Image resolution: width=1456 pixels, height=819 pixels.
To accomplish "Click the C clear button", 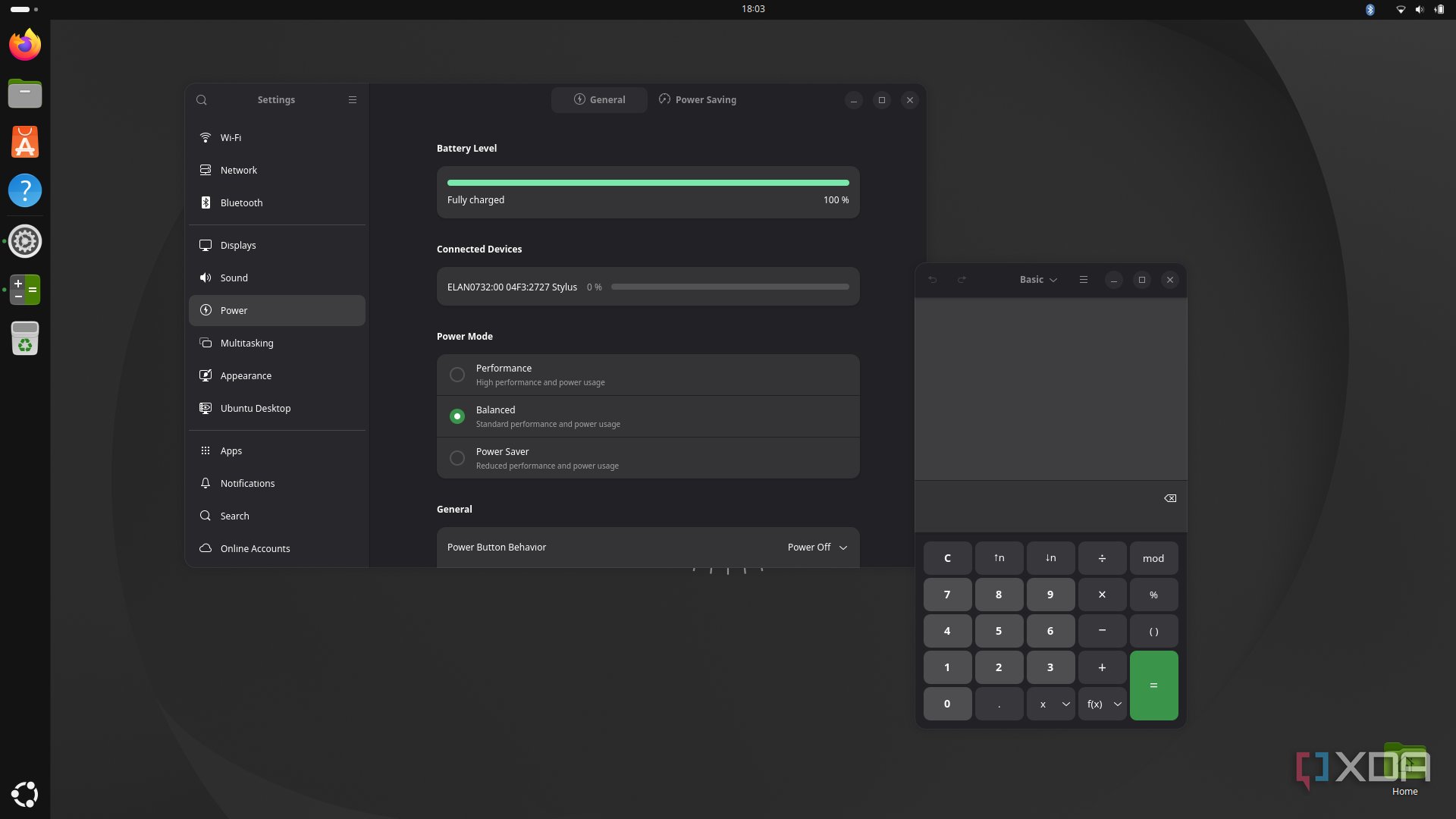I will pos(947,558).
